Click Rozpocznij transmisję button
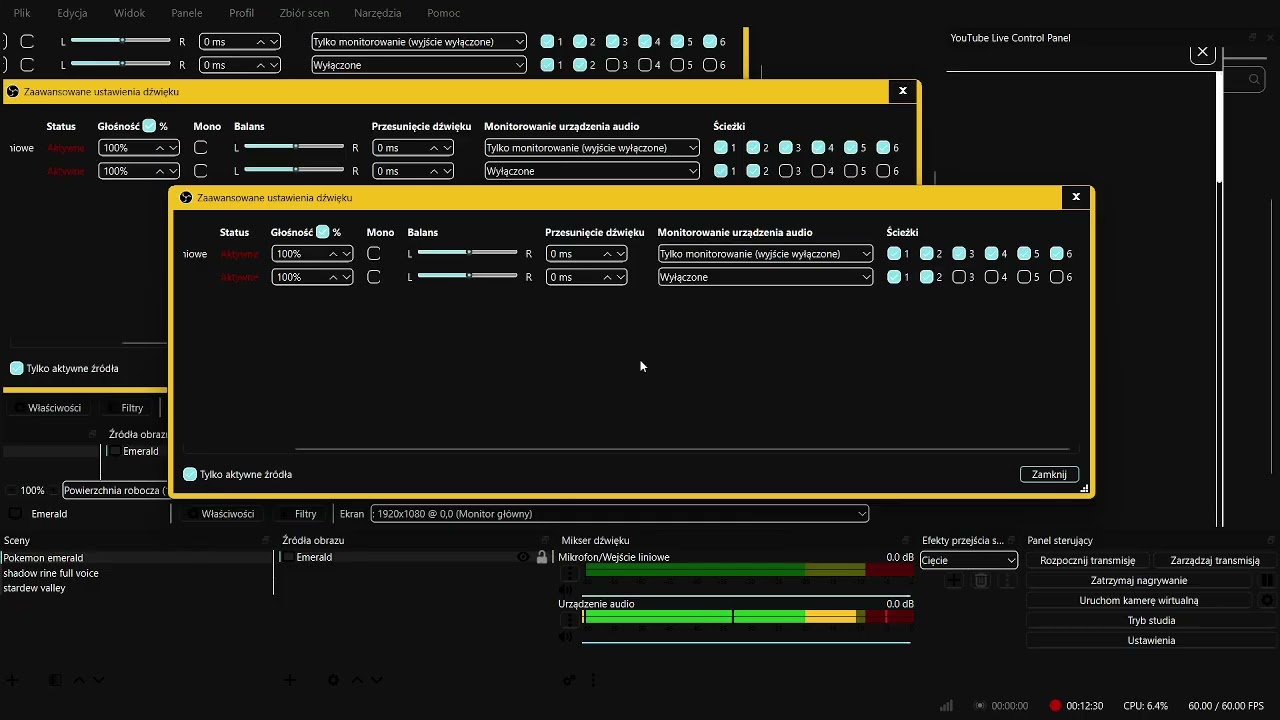 [1087, 560]
